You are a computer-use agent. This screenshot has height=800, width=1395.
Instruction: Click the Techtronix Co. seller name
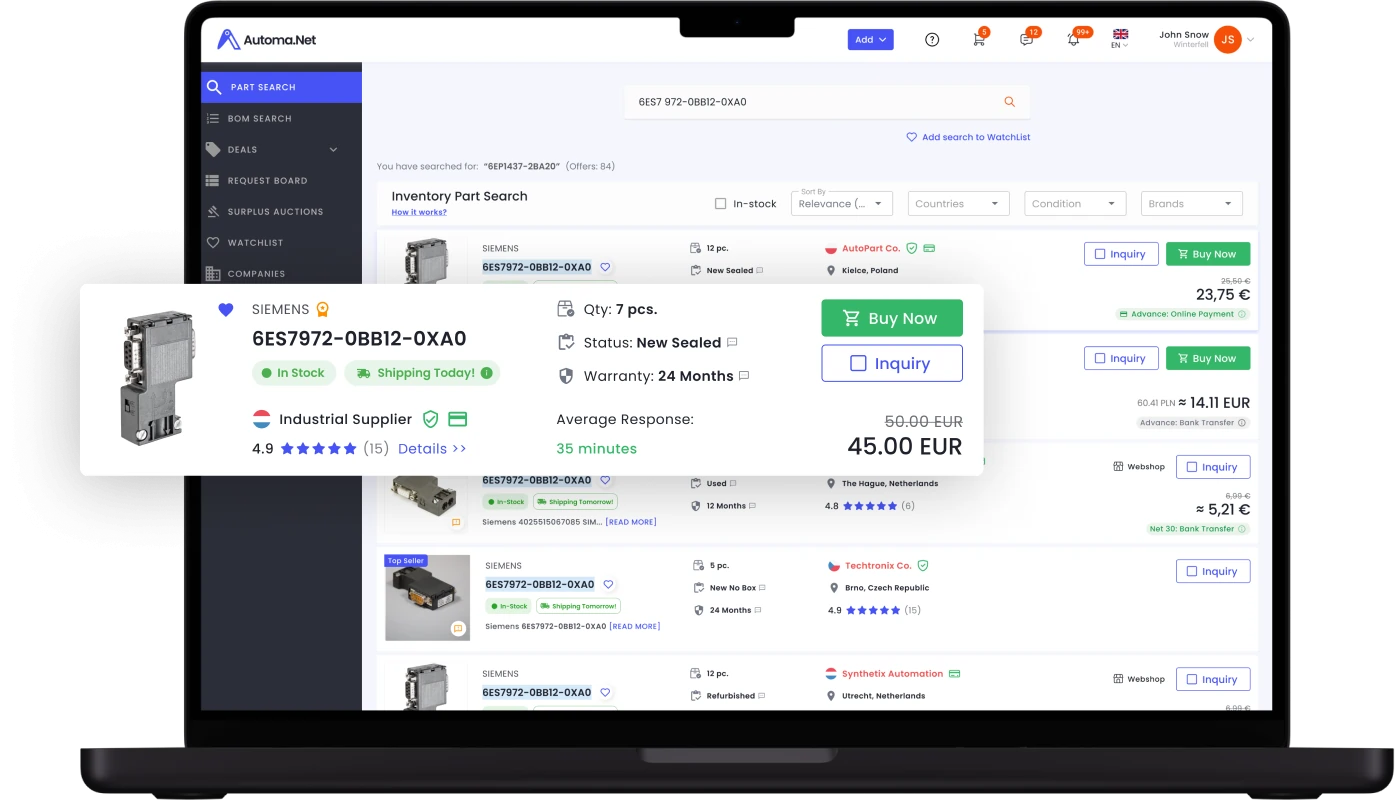pyautogui.click(x=878, y=565)
